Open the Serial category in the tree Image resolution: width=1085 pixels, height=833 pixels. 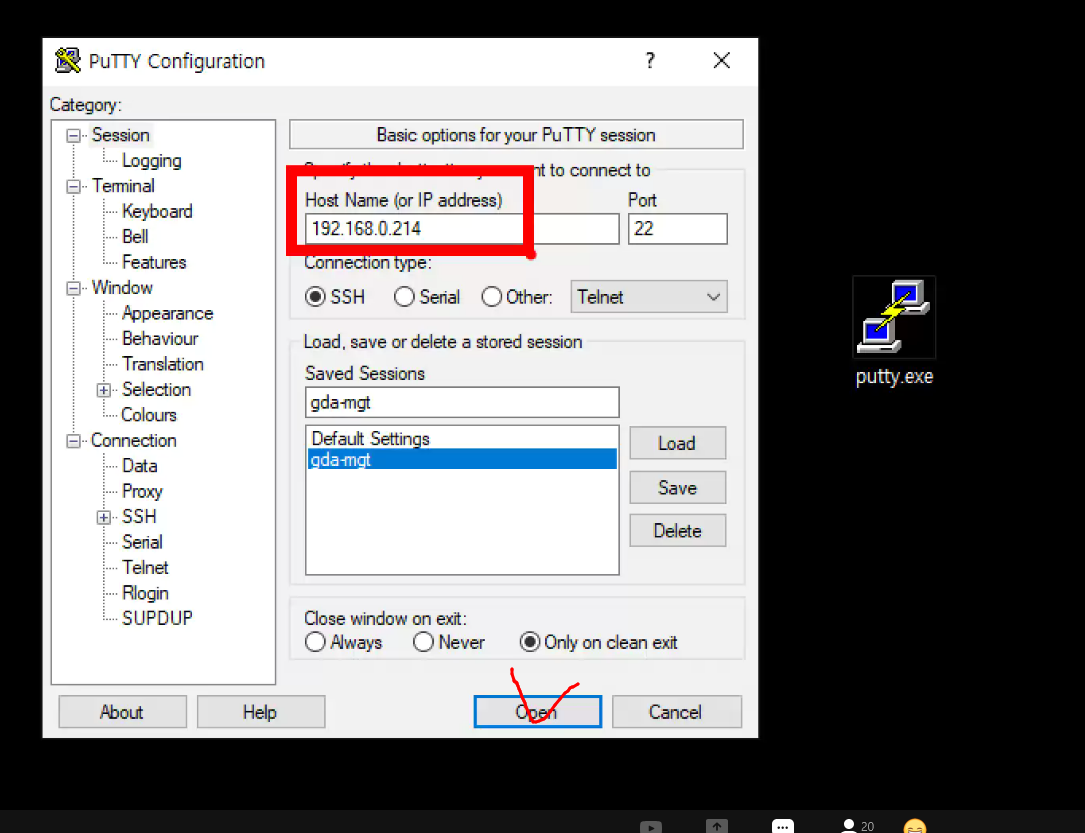tap(142, 542)
